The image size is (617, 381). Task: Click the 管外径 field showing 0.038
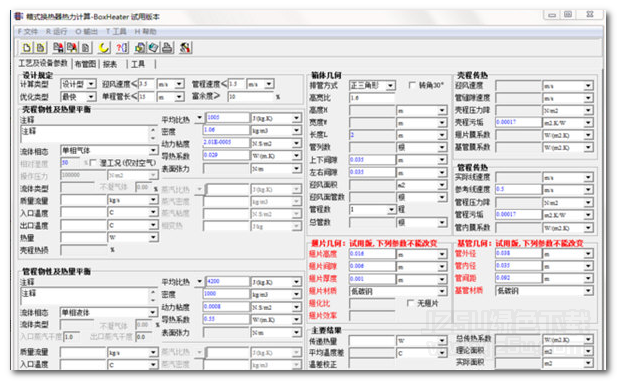pyautogui.click(x=518, y=253)
